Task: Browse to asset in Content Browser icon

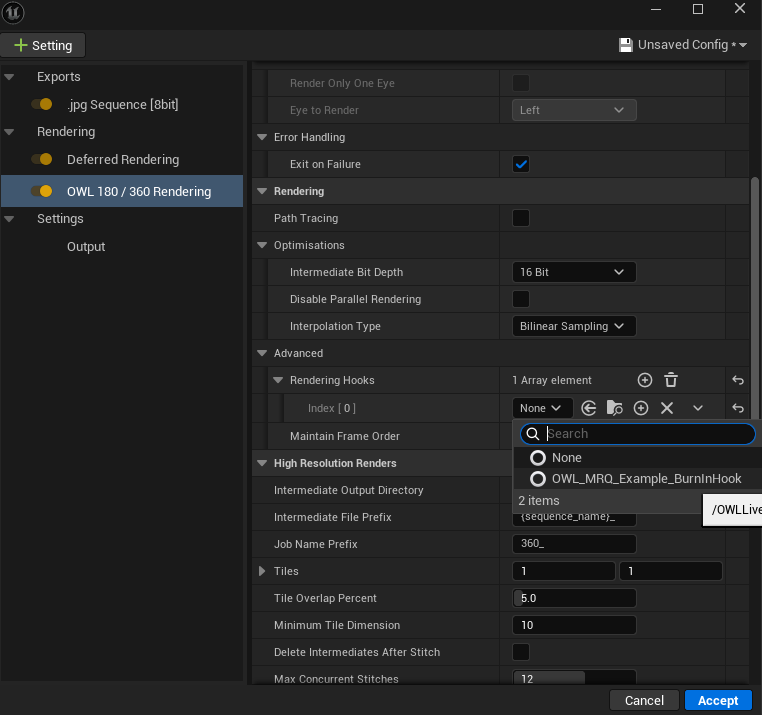Action: click(615, 408)
